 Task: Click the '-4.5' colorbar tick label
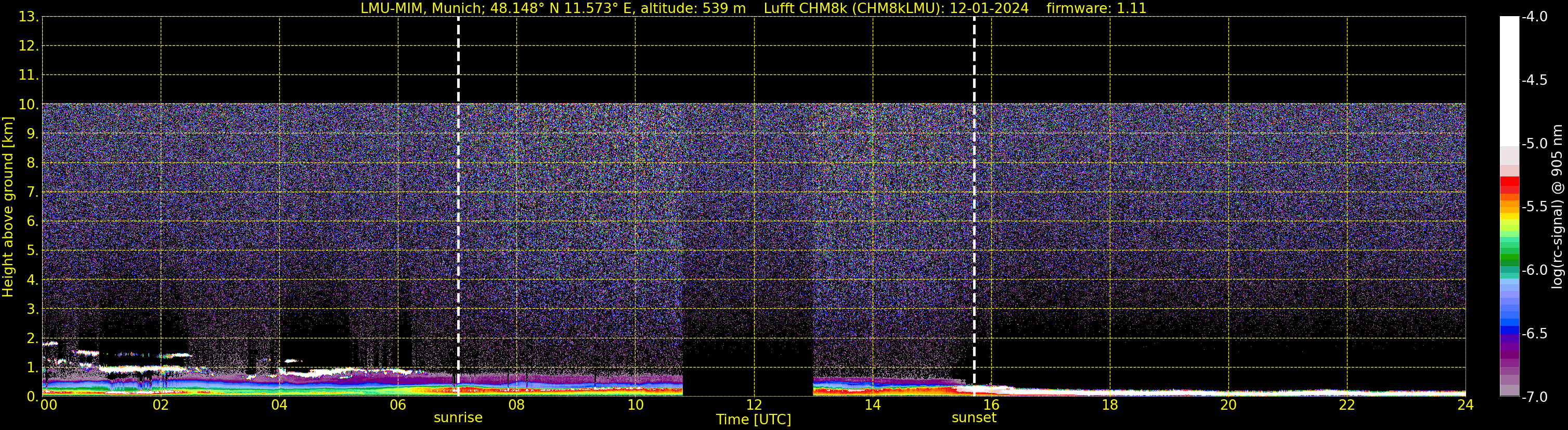coord(1534,80)
